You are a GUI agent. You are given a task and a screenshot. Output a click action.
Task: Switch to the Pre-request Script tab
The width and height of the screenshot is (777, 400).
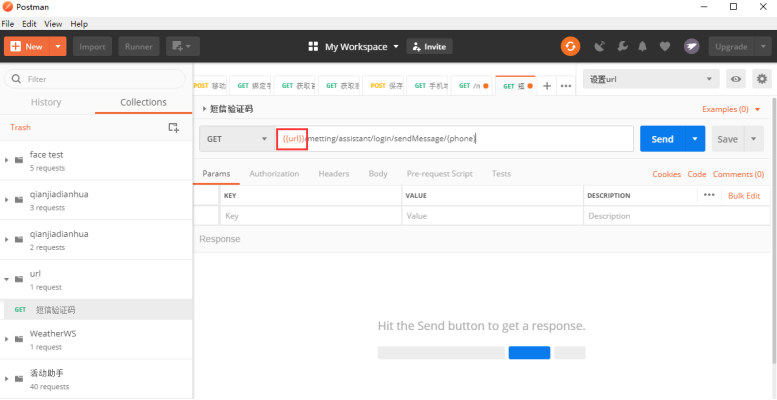coord(440,173)
